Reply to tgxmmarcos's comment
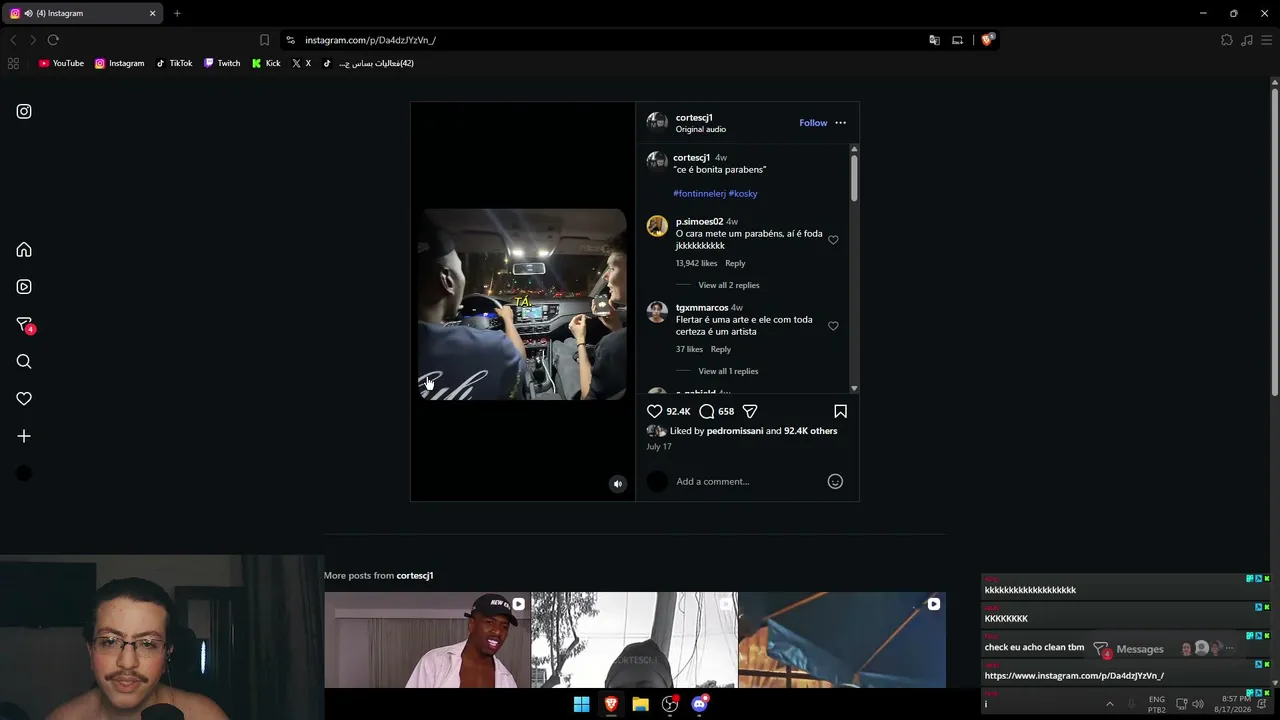Screen dimensions: 1280x720 (721, 350)
